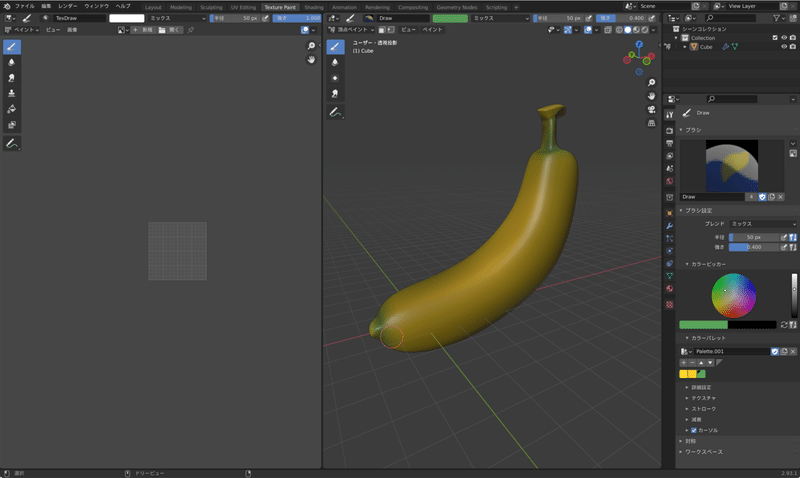Viewport: 800px width, 478px height.
Task: Select the Average tool in the 3D viewport
Action: [335, 78]
